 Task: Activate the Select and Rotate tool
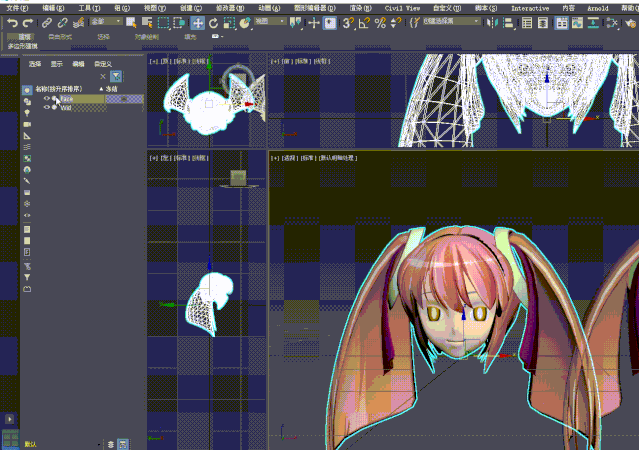tap(214, 23)
